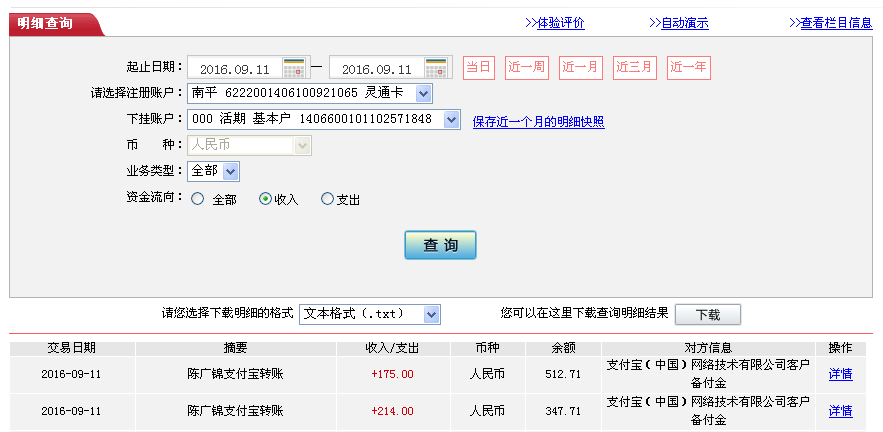Click 保存近一个月的明细快照 link

[538, 122]
